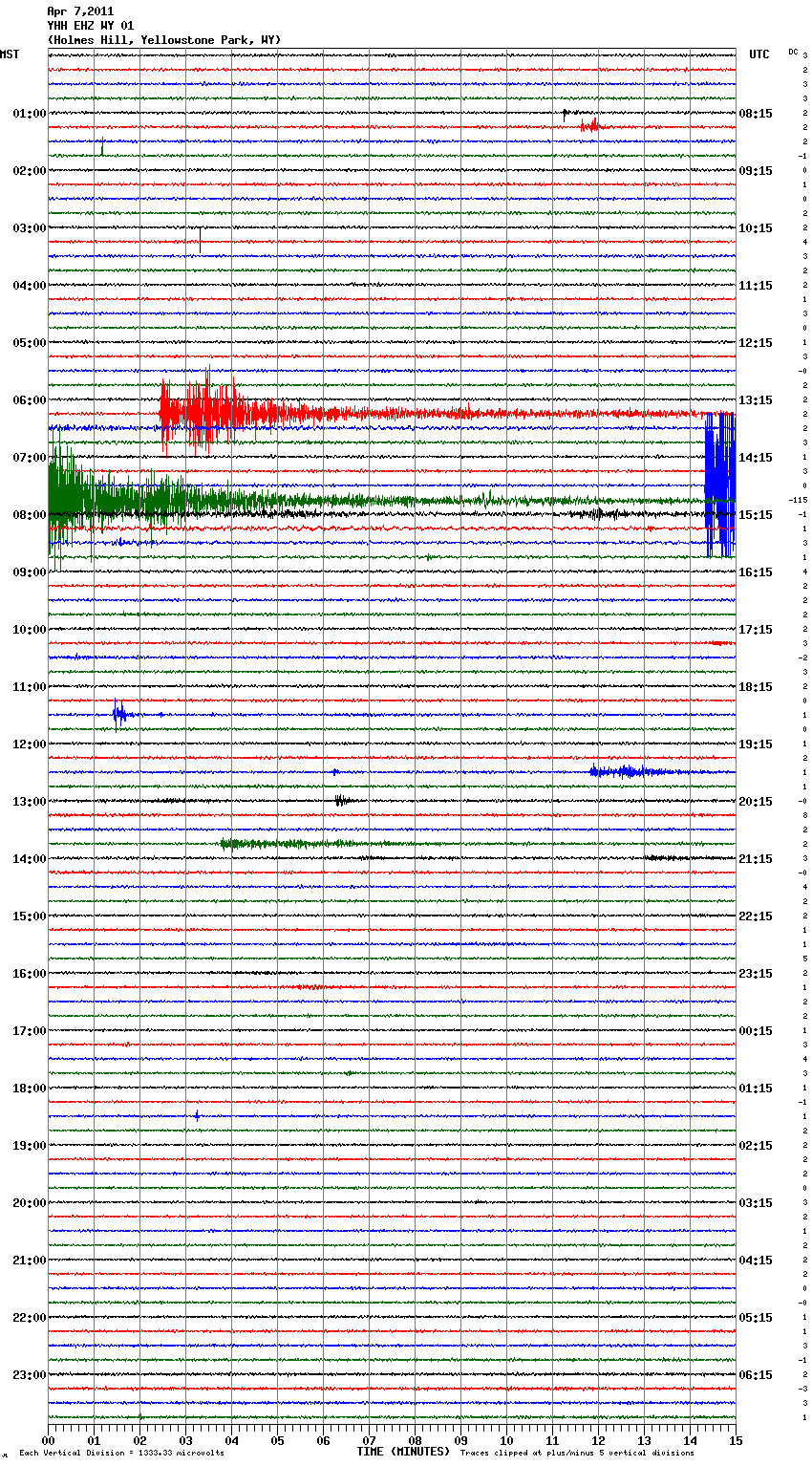Image resolution: width=812 pixels, height=1466 pixels.
Task: Click the black spike near minute 6.5 on 13:00 trace
Action: 343,801
